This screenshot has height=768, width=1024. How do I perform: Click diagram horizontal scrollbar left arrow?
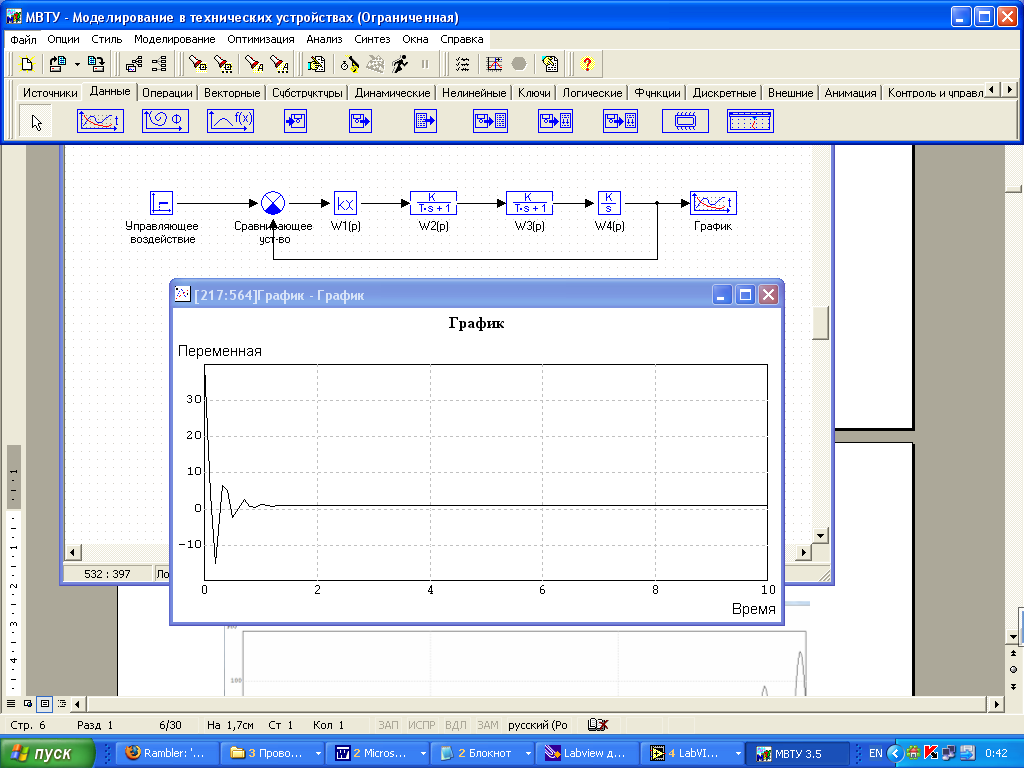[x=72, y=552]
